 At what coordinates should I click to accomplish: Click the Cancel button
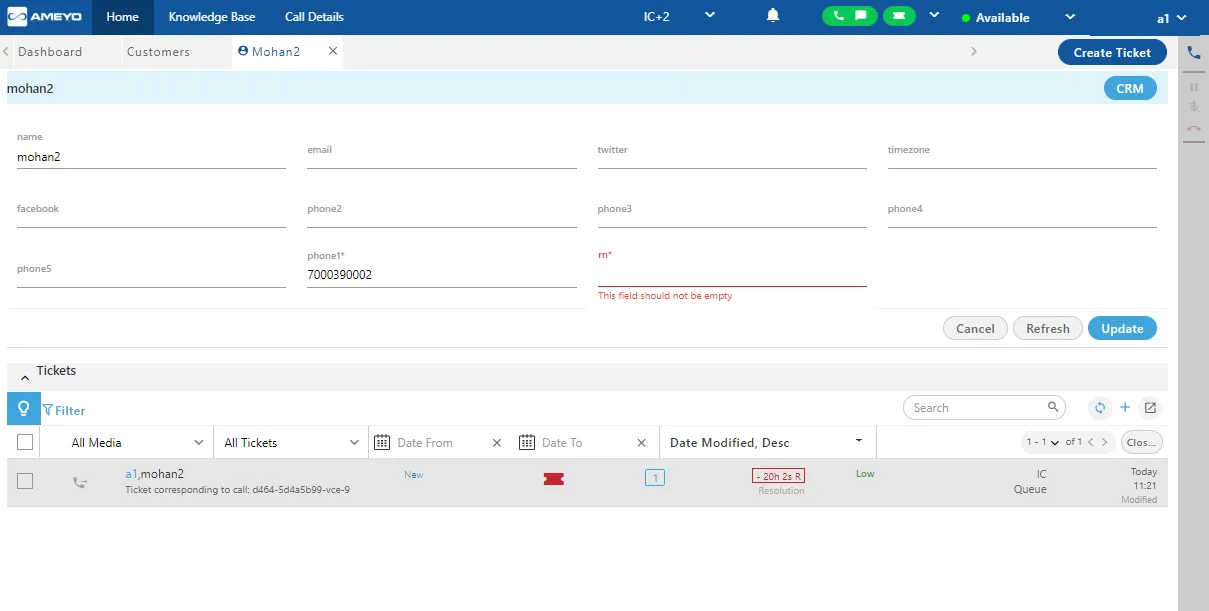pos(975,328)
